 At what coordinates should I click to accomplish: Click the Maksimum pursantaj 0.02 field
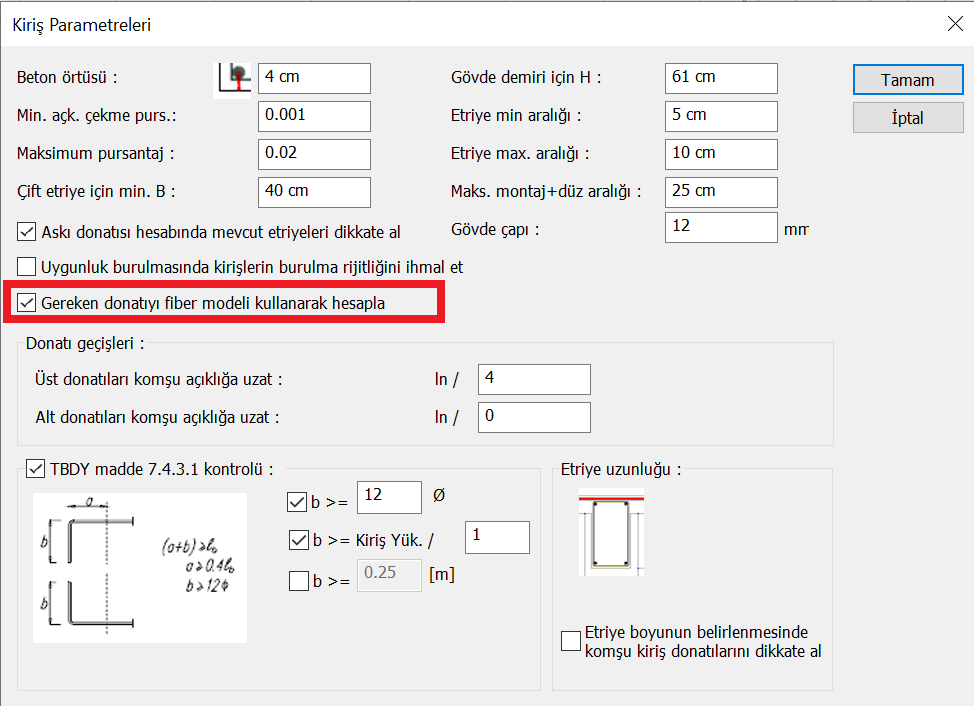313,154
